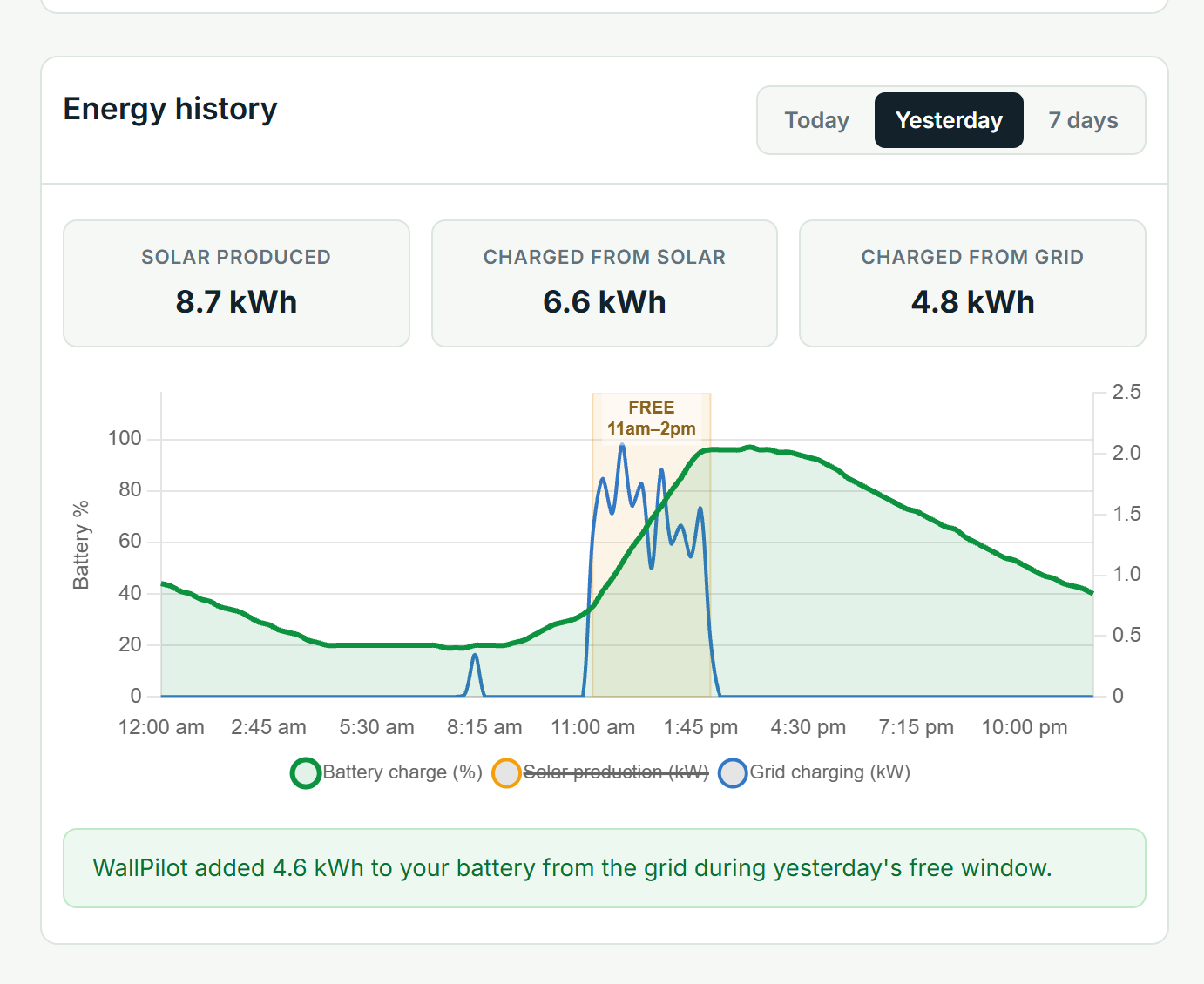Image resolution: width=1204 pixels, height=984 pixels.
Task: Click the green Battery charge legend circle
Action: pos(306,773)
